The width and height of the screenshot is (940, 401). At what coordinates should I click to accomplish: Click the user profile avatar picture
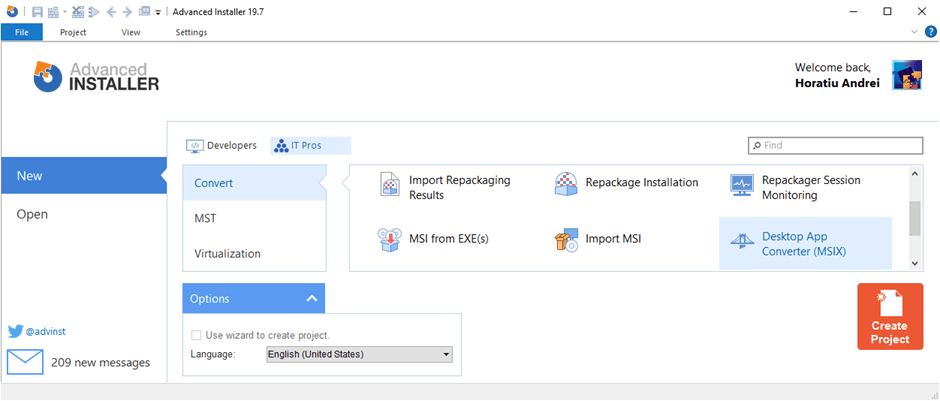click(906, 75)
